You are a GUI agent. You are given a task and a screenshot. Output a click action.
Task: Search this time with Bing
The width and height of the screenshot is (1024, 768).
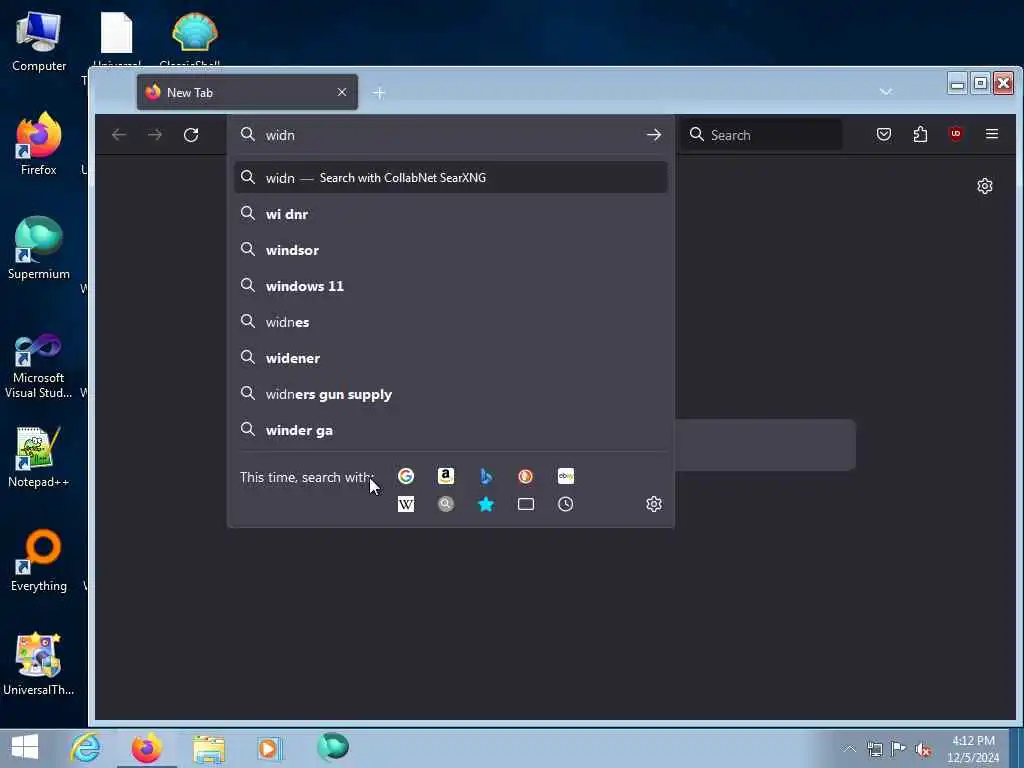486,476
